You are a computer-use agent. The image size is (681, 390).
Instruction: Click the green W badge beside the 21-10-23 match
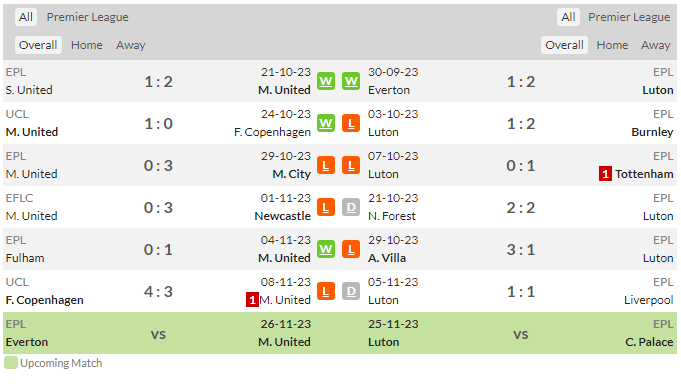(x=326, y=81)
